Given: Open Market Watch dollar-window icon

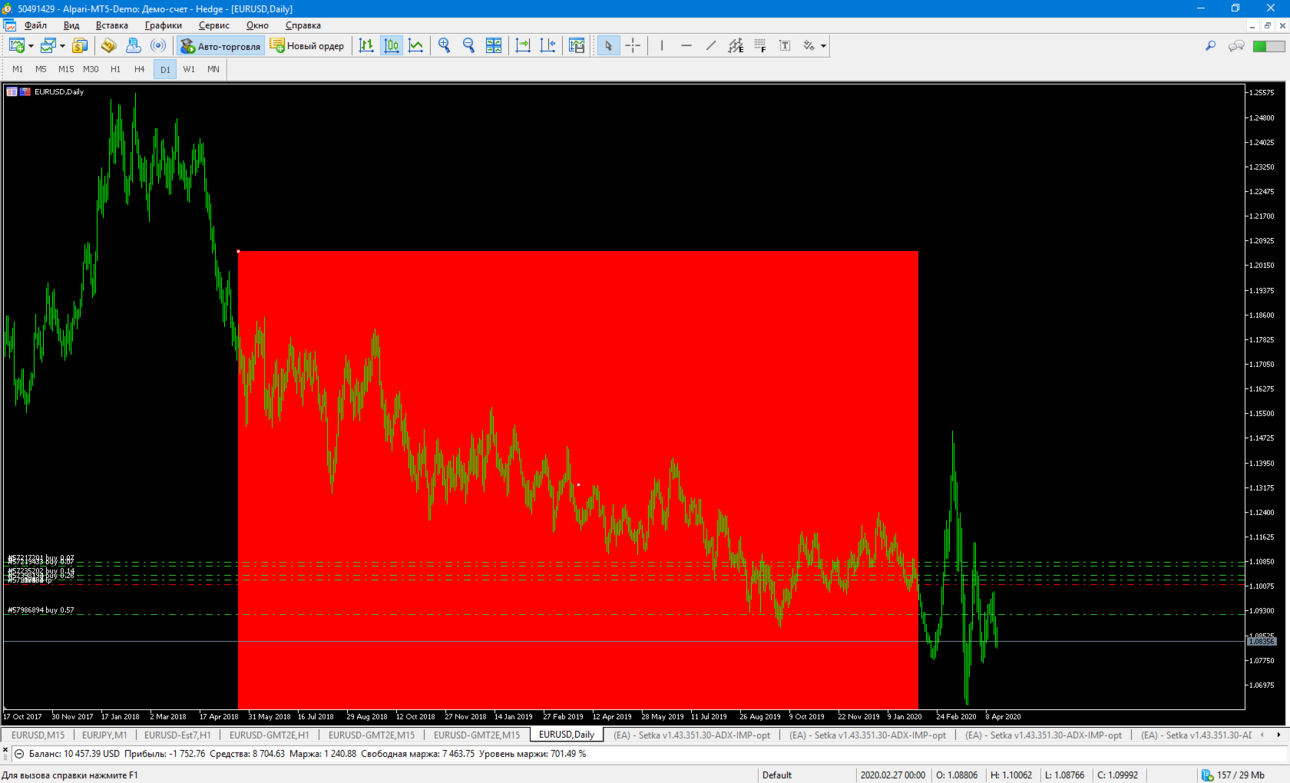Looking at the screenshot, I should [80, 46].
